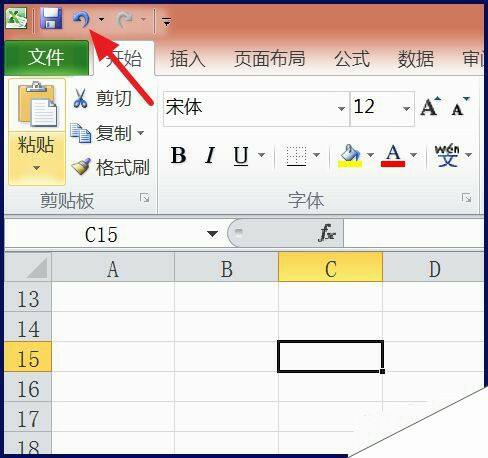
Task: Apply red font color A
Action: point(393,155)
